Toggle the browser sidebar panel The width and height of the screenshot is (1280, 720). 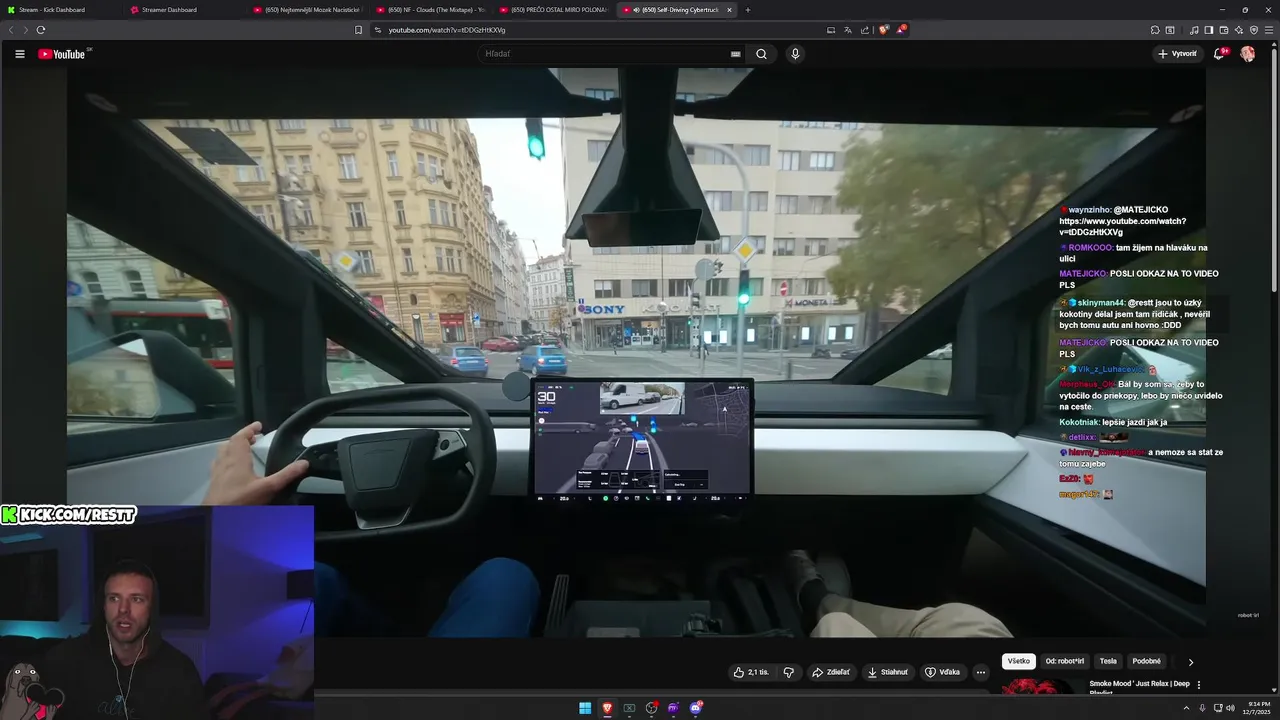point(1209,30)
